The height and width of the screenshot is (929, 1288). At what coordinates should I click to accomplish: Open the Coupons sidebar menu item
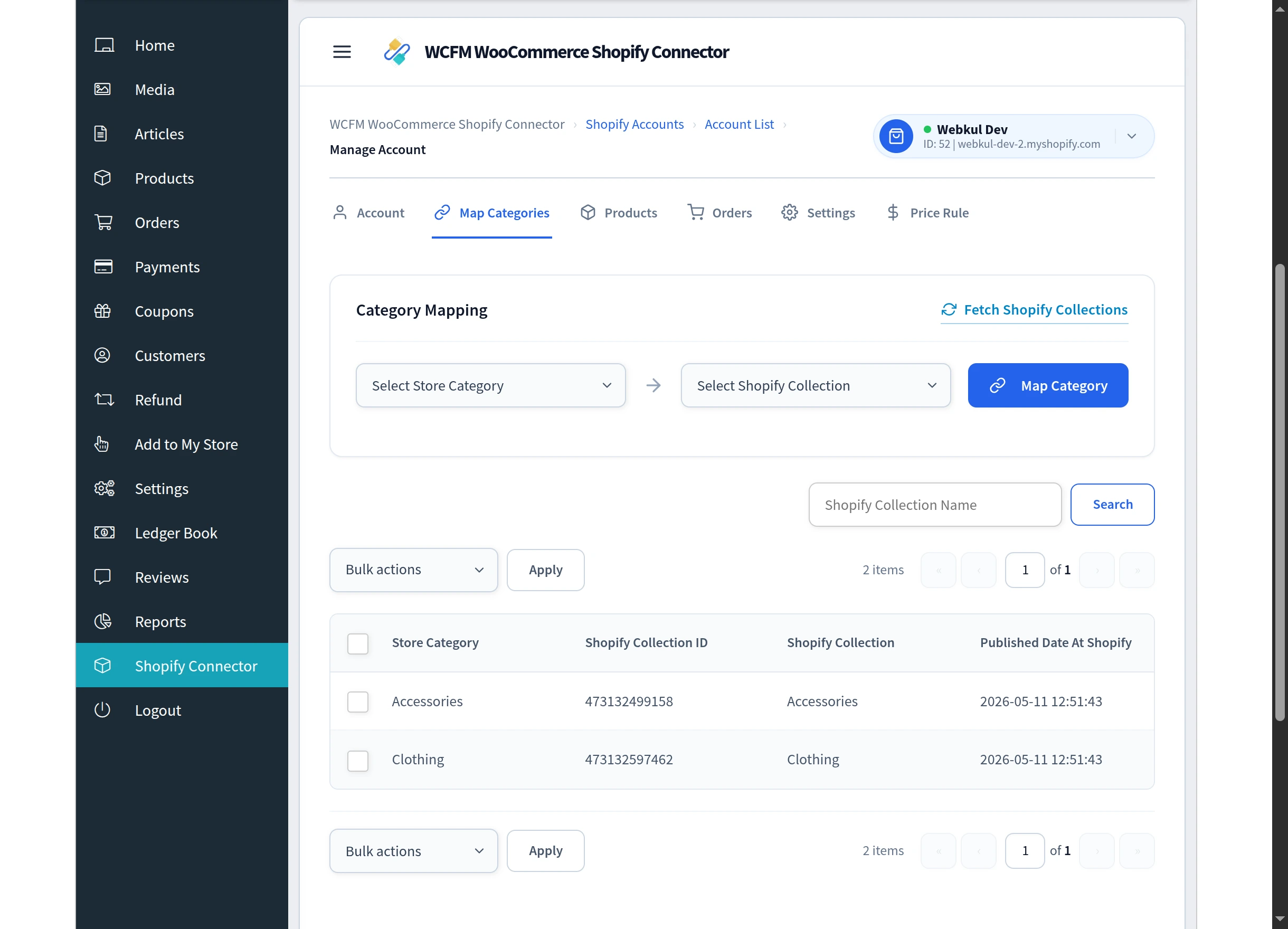pyautogui.click(x=182, y=310)
